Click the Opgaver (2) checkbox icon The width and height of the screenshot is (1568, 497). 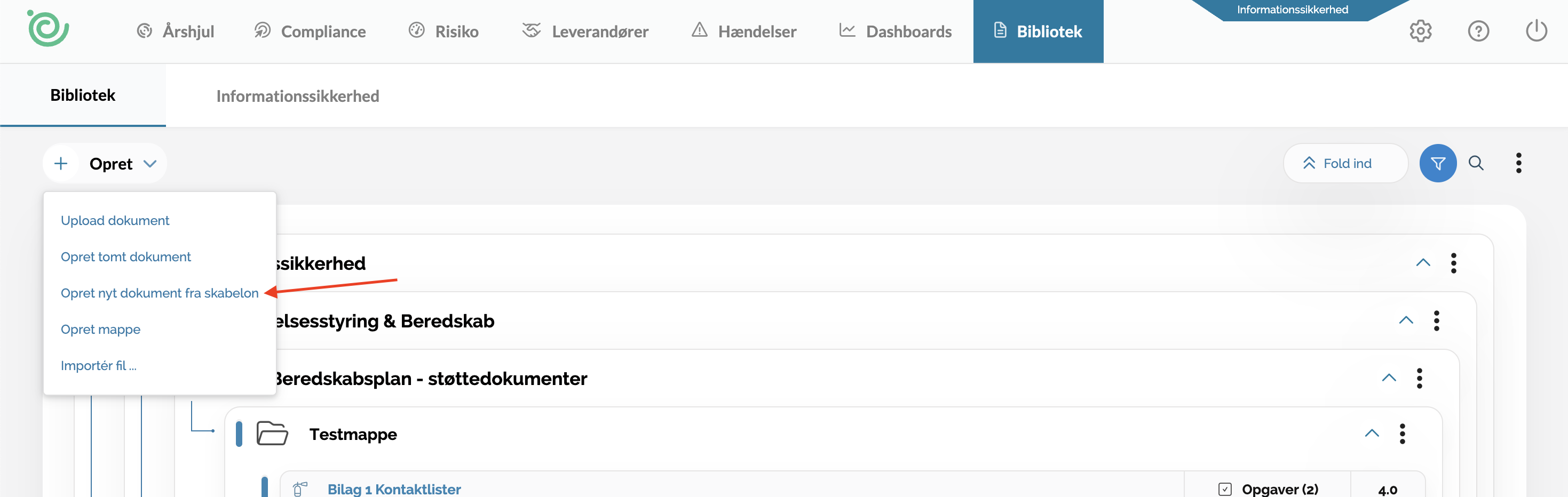pos(1225,489)
